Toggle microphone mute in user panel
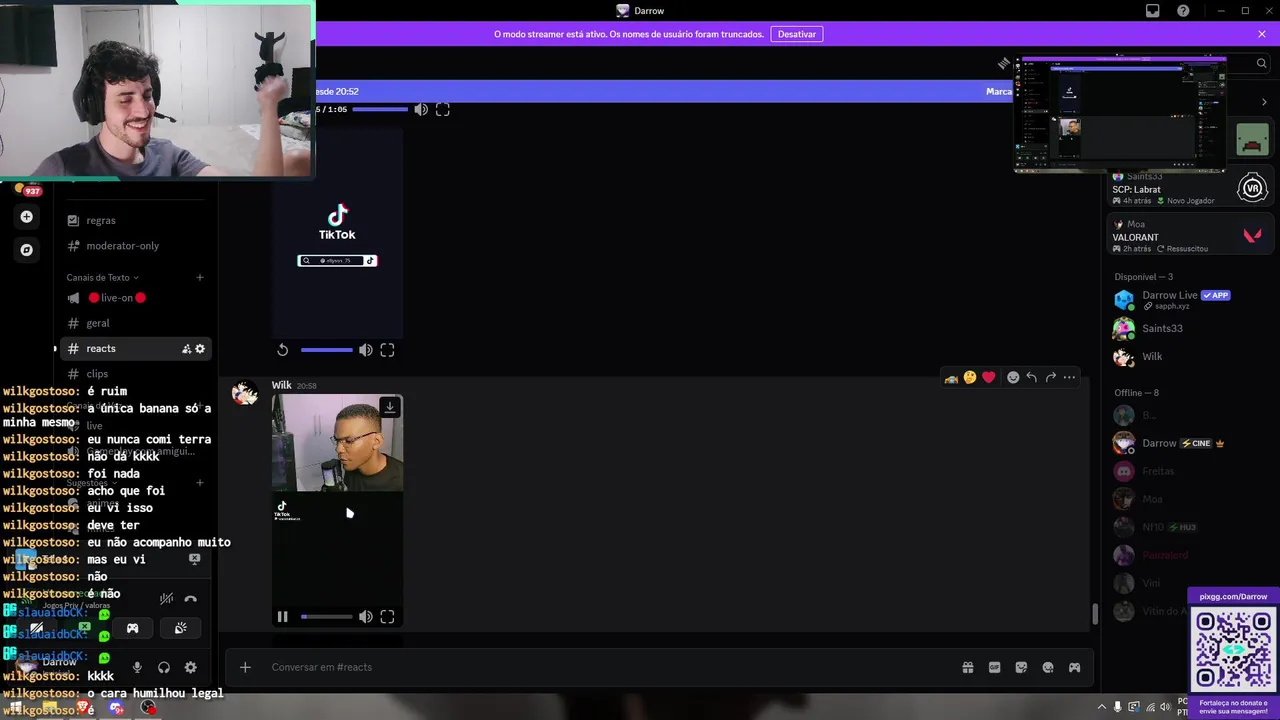 (x=137, y=668)
